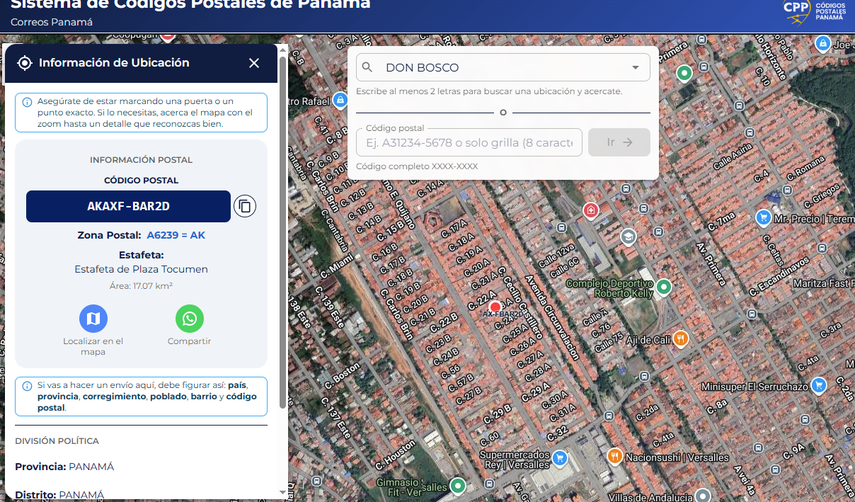Viewport: 855px width, 502px height.
Task: Click the red location marker on the map
Action: point(495,306)
